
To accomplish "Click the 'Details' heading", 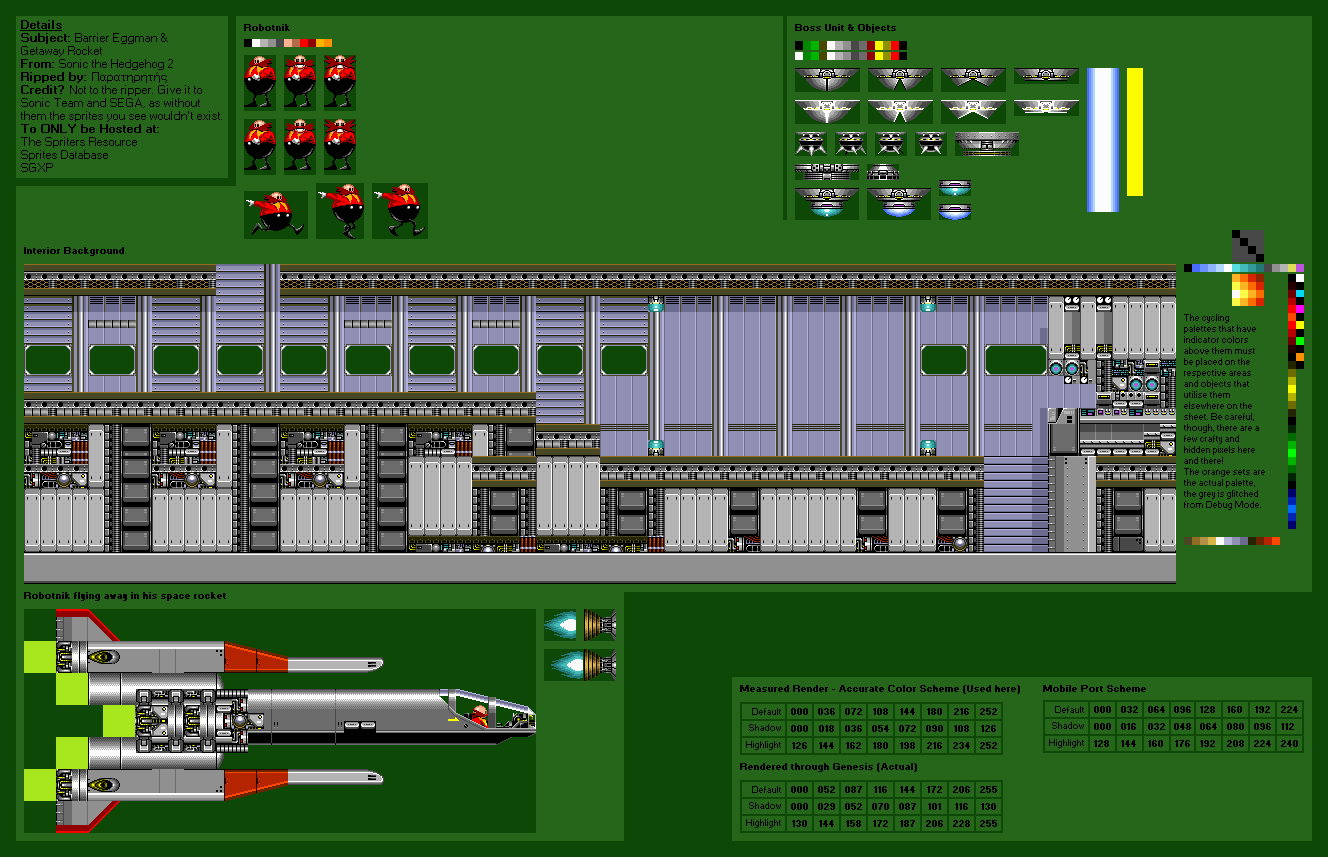I will (41, 25).
